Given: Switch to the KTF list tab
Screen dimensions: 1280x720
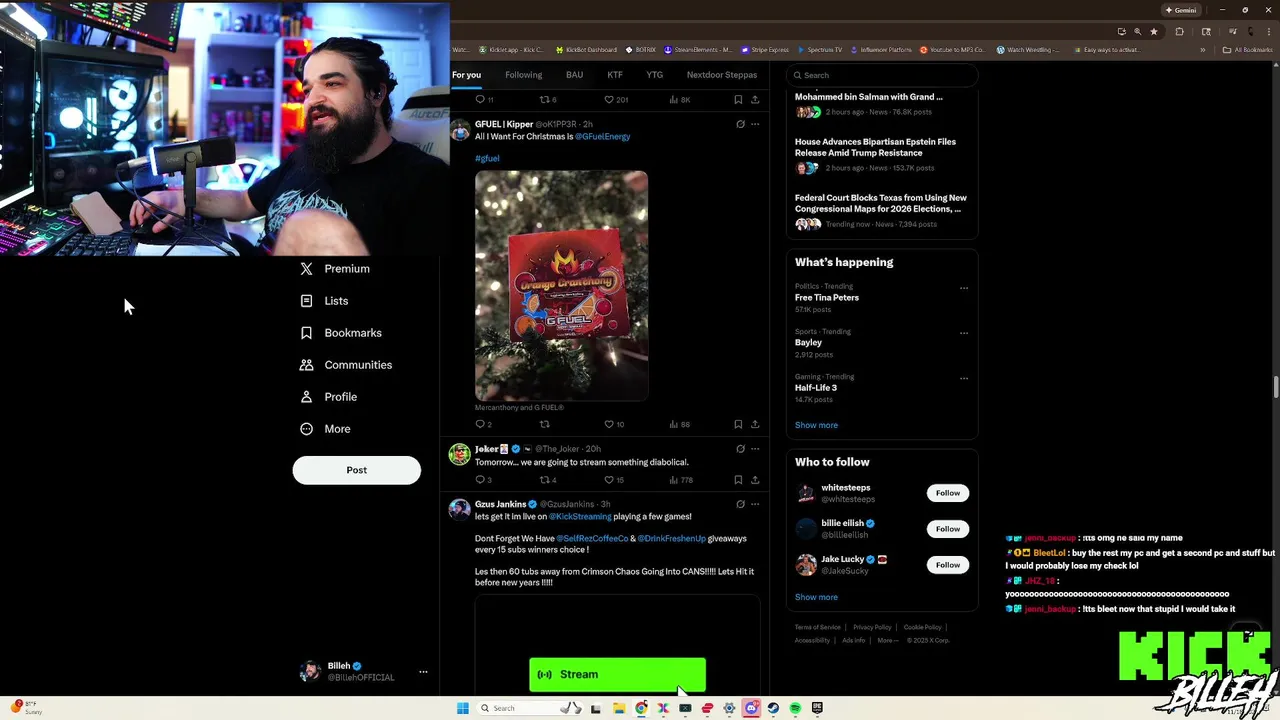Looking at the screenshot, I should point(615,75).
